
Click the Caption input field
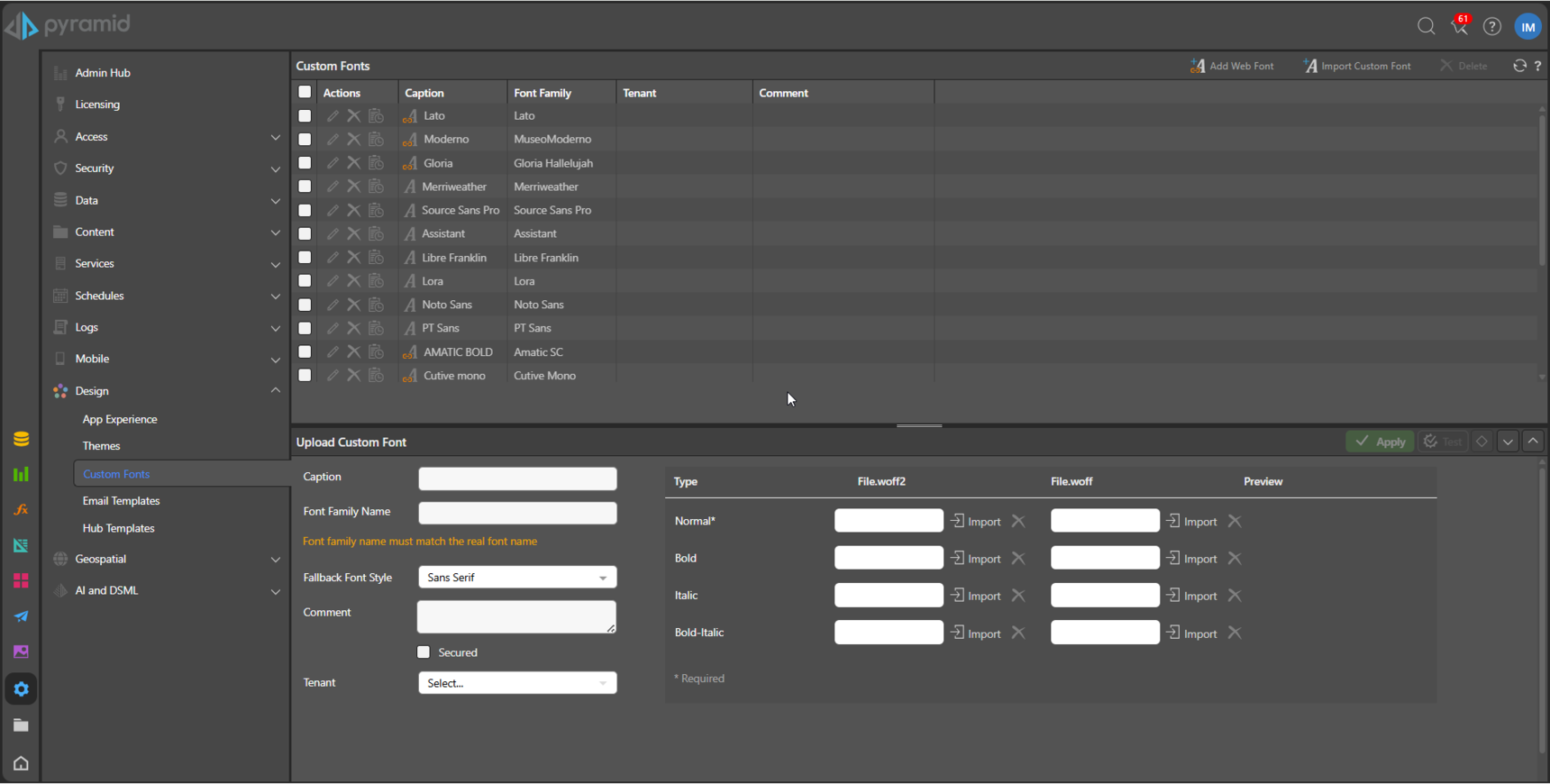(x=517, y=479)
